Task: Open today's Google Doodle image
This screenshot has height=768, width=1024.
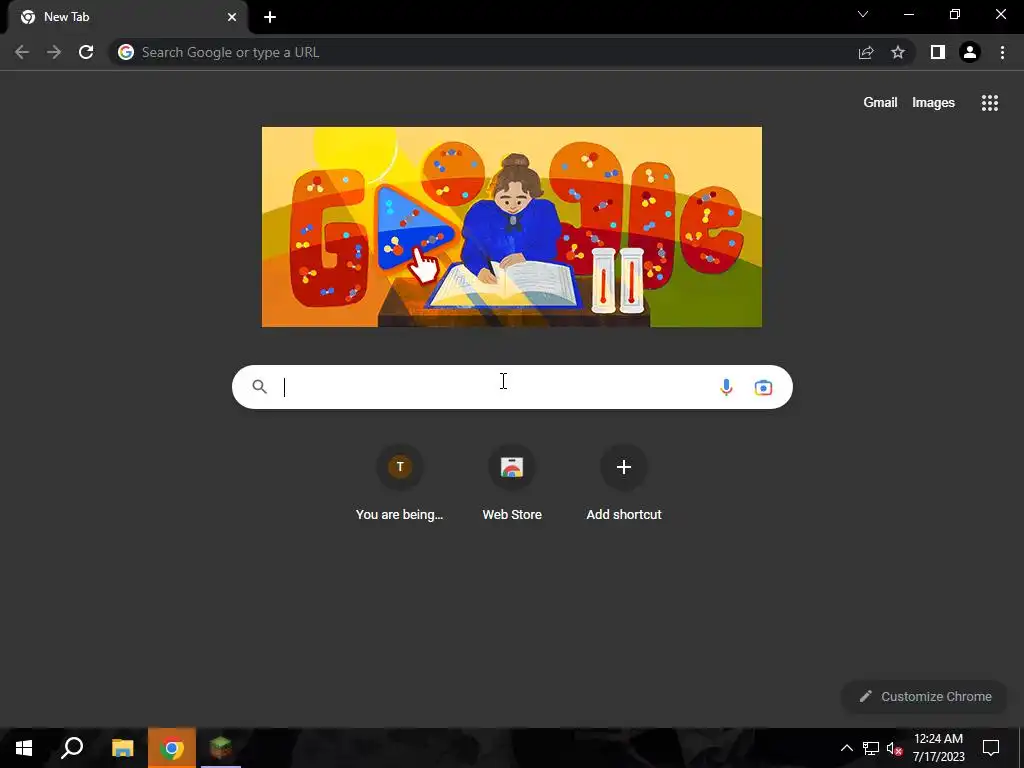Action: (x=512, y=227)
